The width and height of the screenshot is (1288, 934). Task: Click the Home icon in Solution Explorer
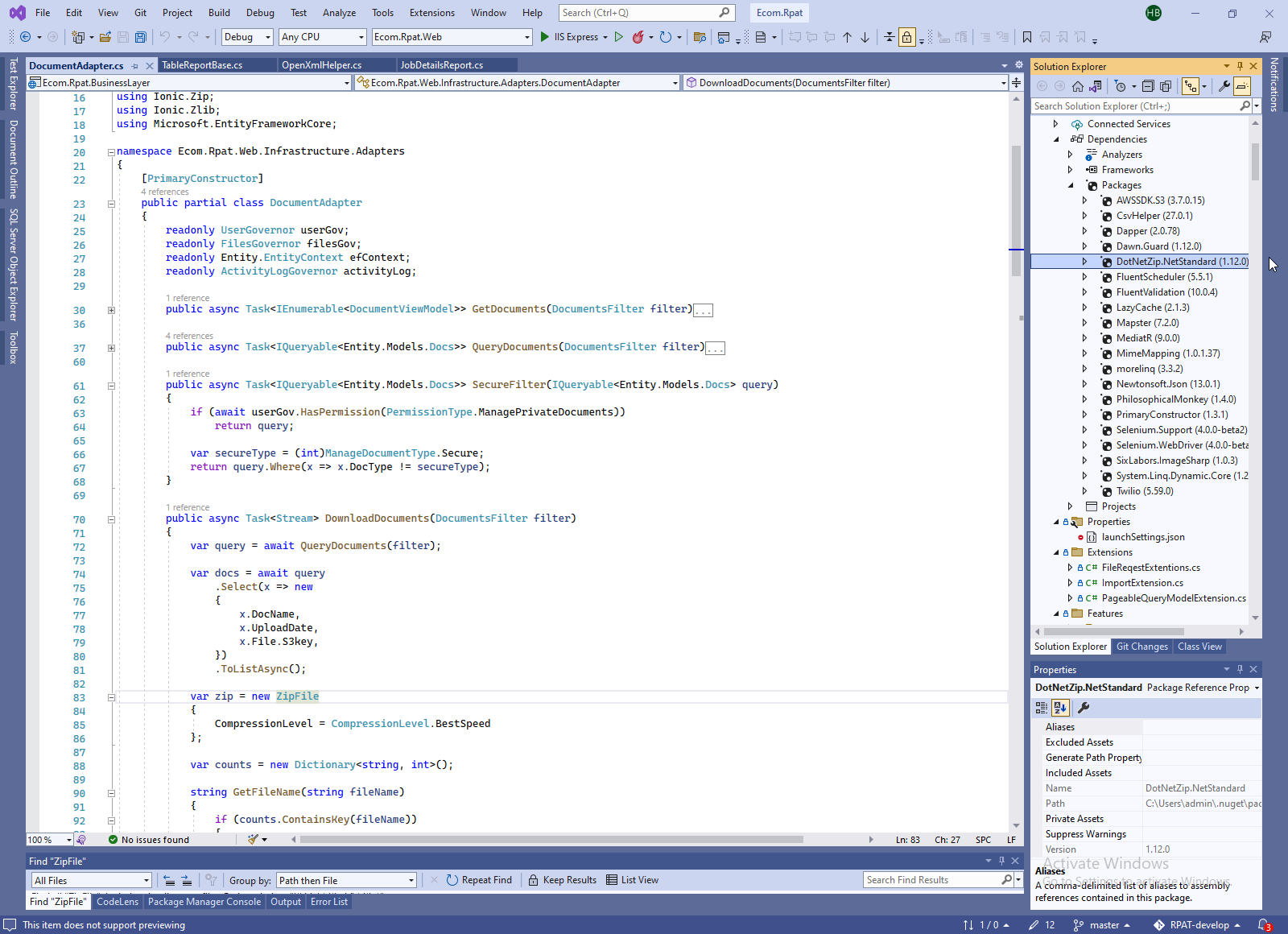click(x=1077, y=86)
